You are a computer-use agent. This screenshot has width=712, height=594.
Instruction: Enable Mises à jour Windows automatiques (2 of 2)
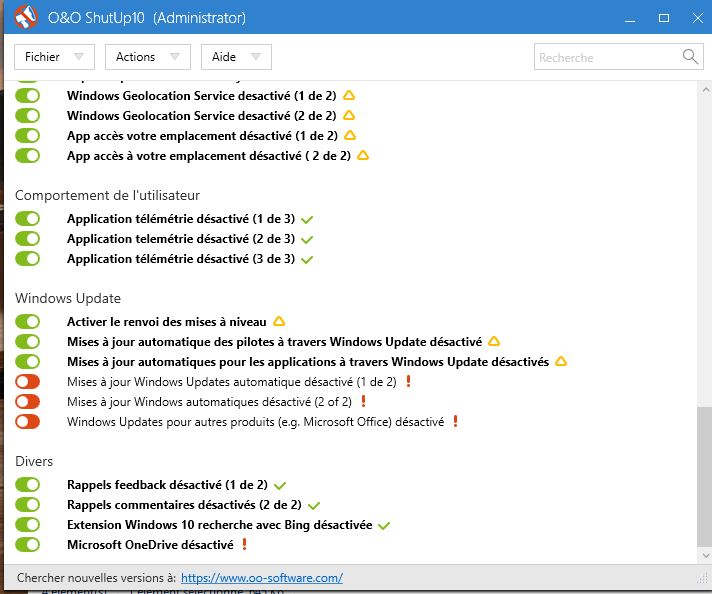(27, 401)
